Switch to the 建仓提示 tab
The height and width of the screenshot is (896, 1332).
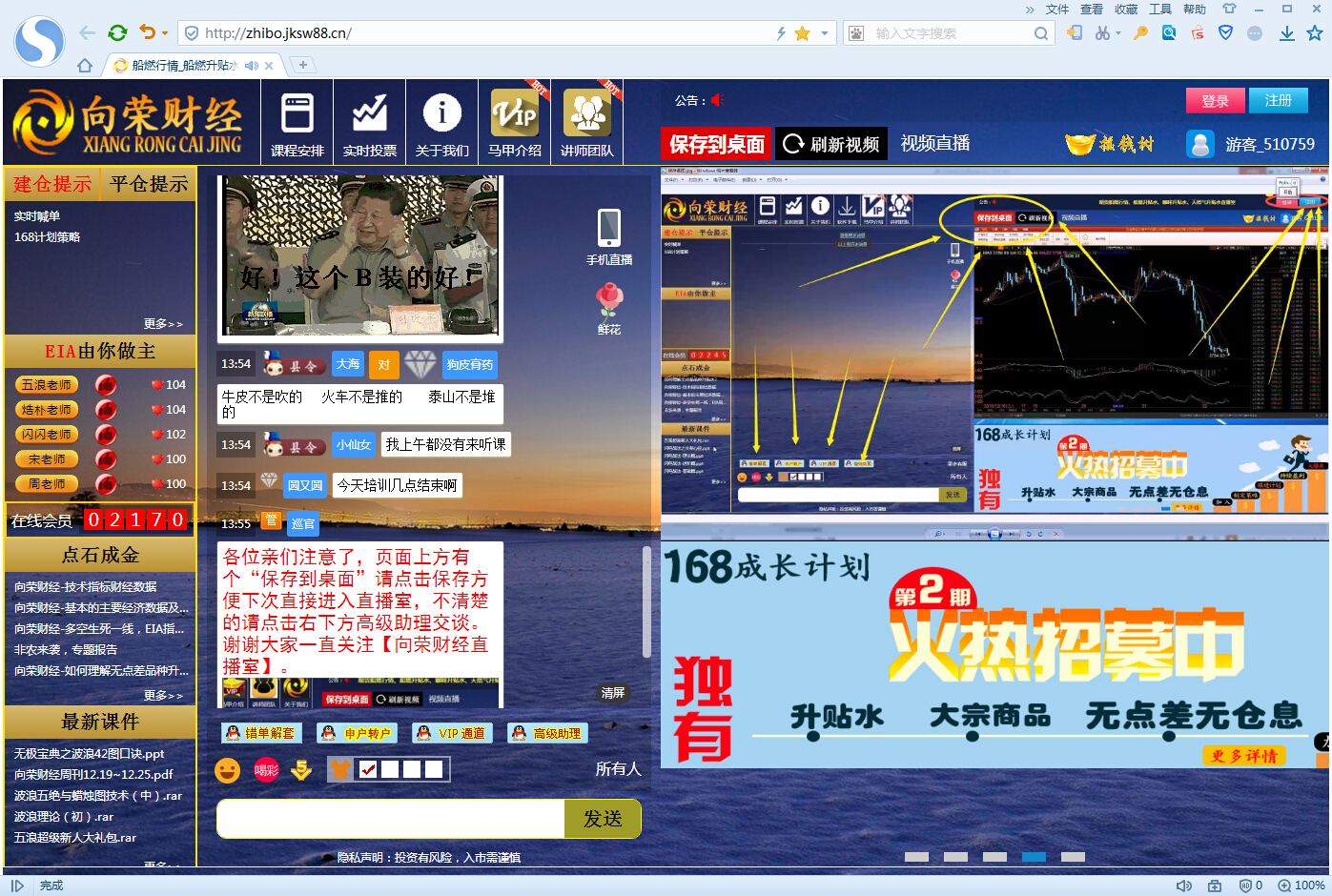coord(52,184)
